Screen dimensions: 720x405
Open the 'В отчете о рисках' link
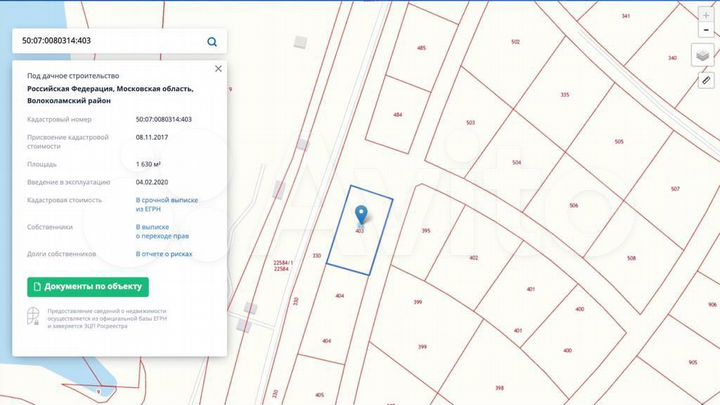164,254
